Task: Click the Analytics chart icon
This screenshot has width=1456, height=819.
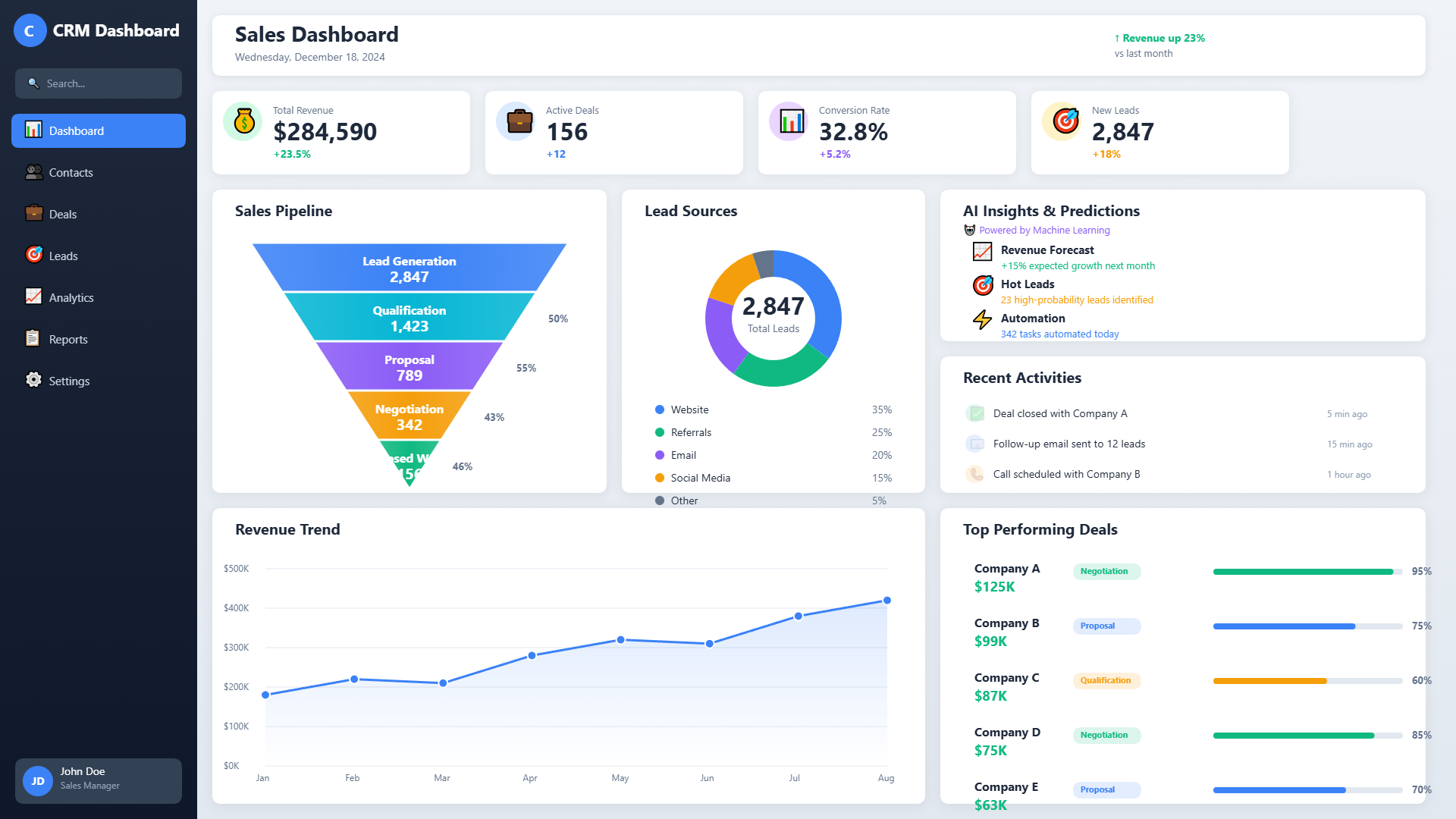Action: pos(33,297)
